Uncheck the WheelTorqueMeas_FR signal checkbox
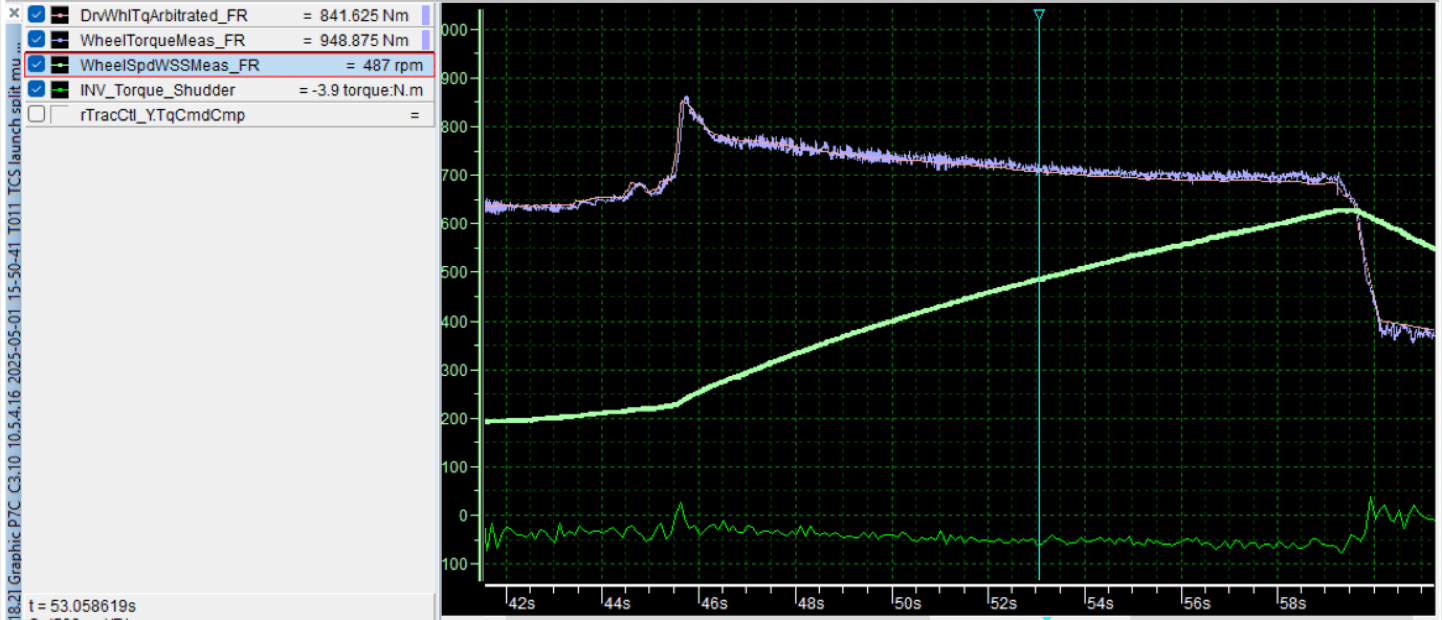Image resolution: width=1442 pixels, height=620 pixels. click(37, 40)
